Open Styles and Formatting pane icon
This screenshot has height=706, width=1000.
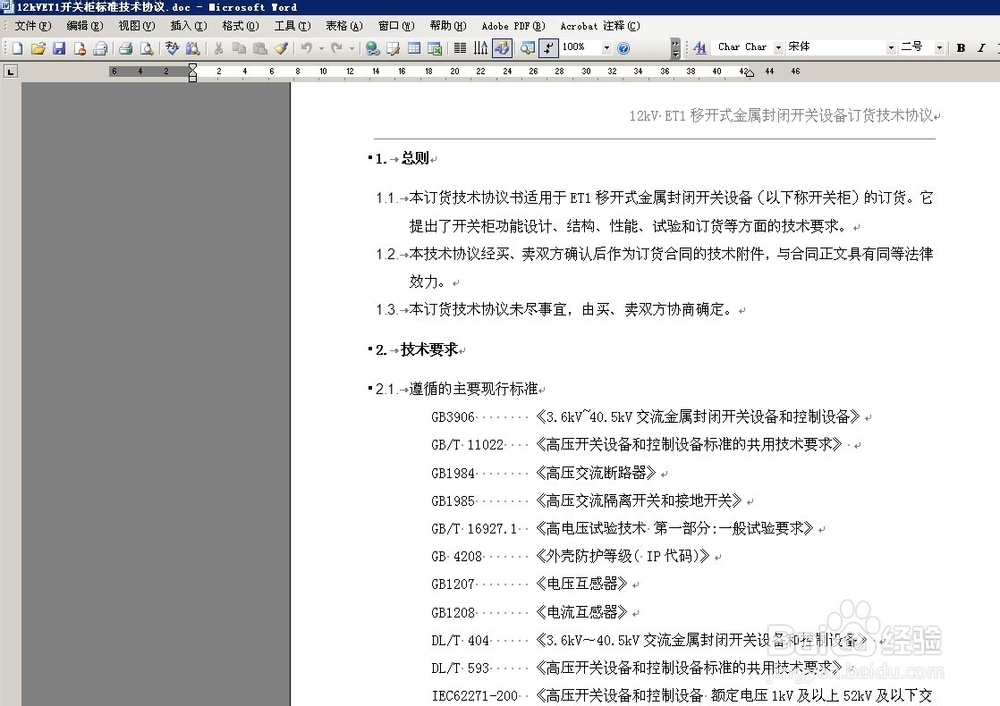[x=700, y=48]
